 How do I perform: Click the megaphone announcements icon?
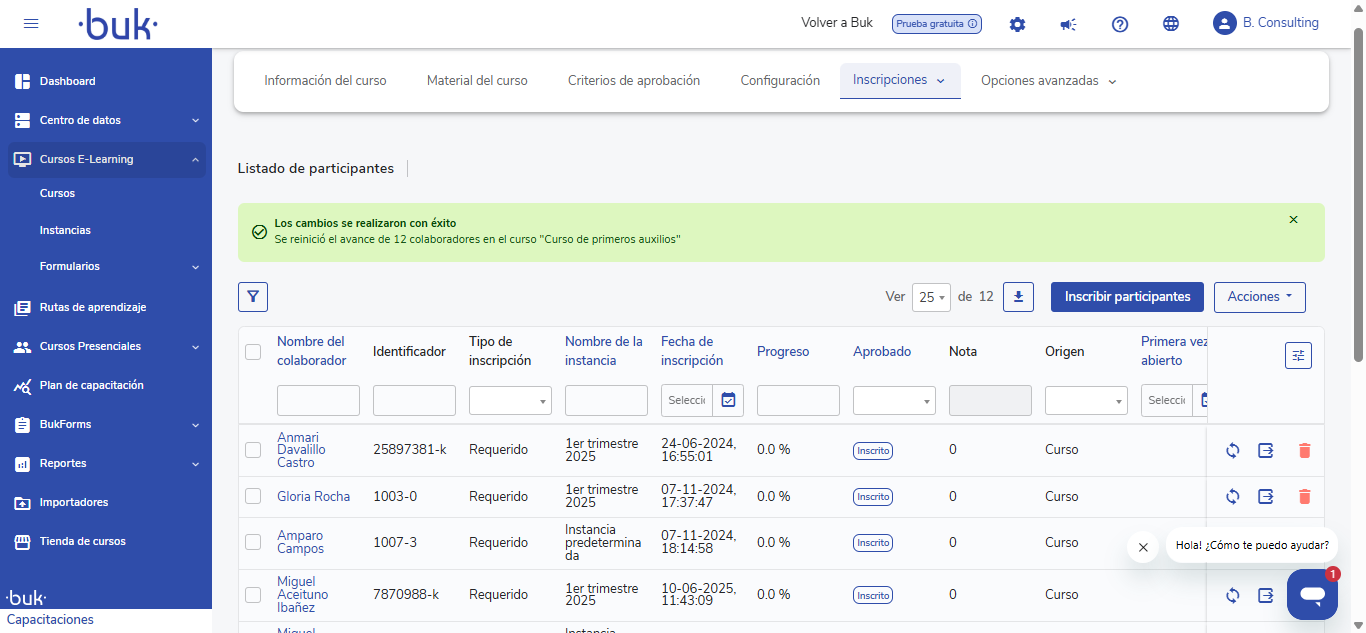point(1068,24)
